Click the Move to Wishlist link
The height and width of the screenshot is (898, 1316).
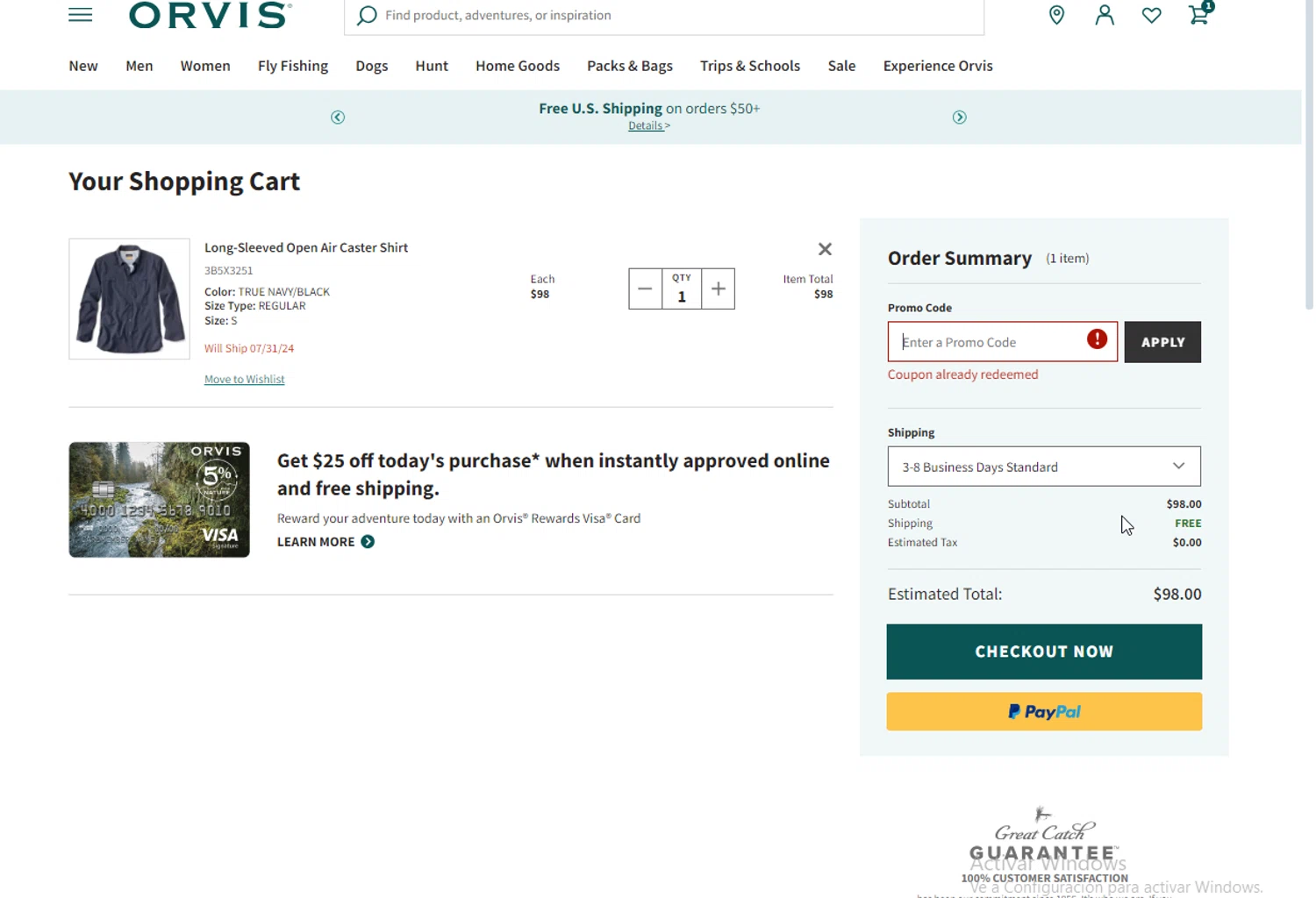(245, 380)
